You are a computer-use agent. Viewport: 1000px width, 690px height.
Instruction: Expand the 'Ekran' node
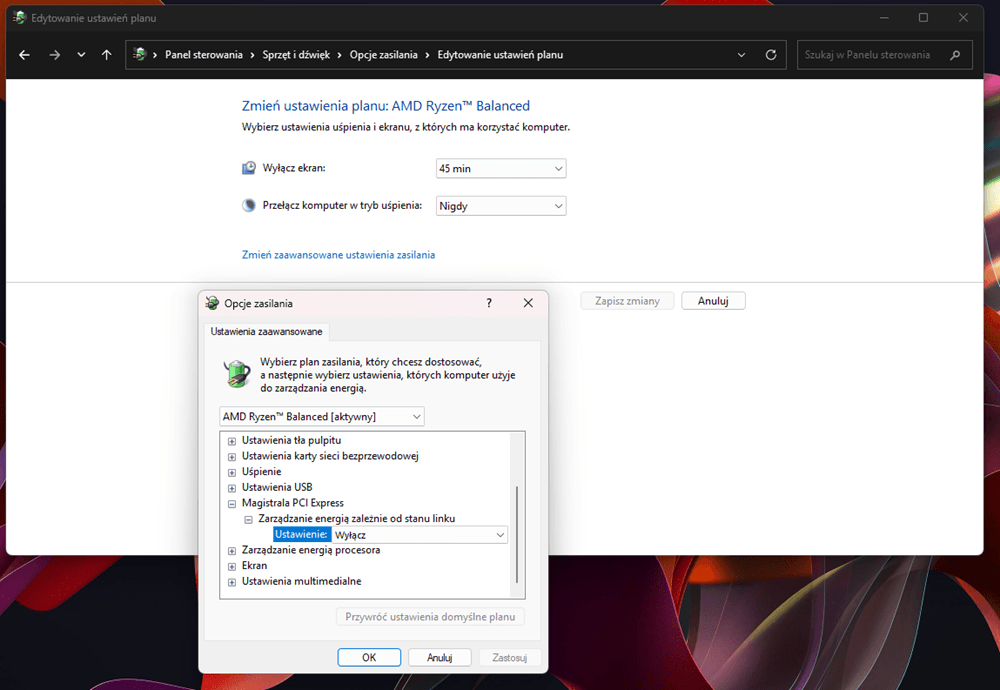[x=232, y=566]
